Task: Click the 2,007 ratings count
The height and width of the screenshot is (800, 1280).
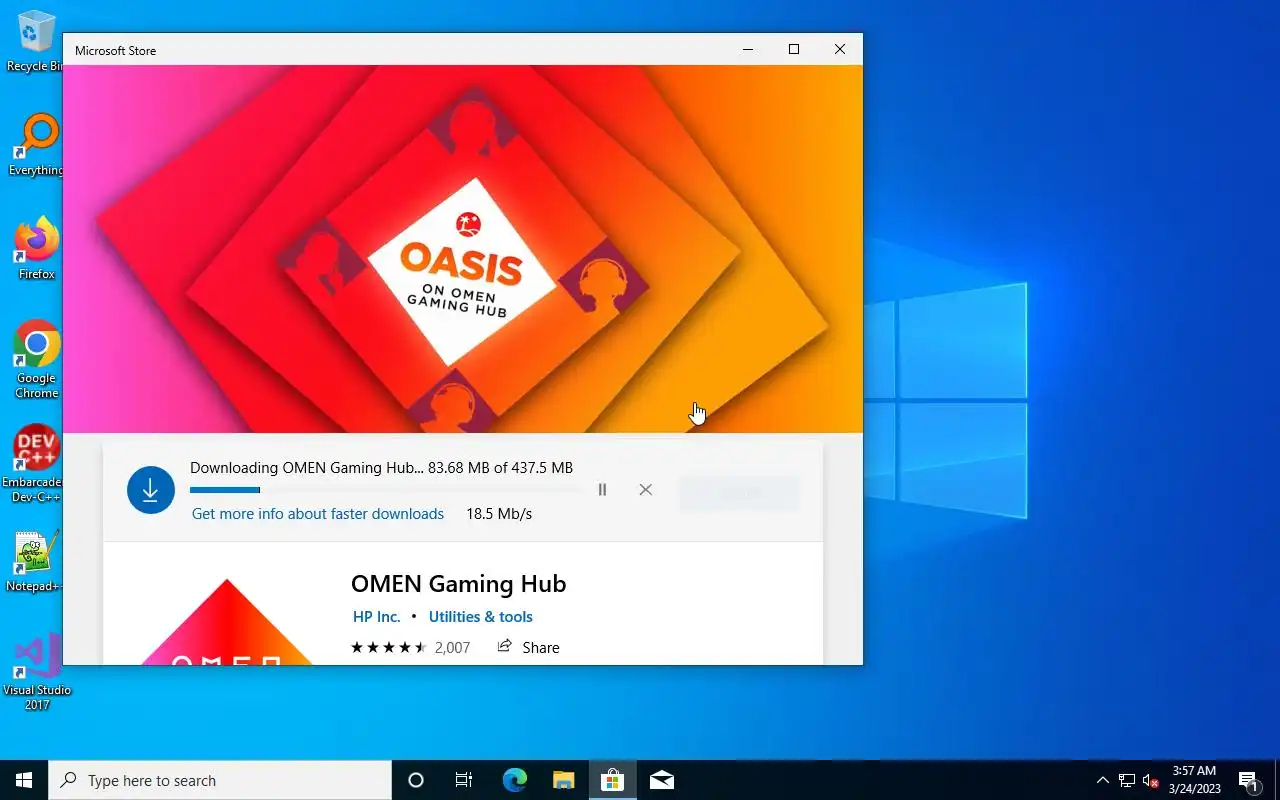Action: 452,648
